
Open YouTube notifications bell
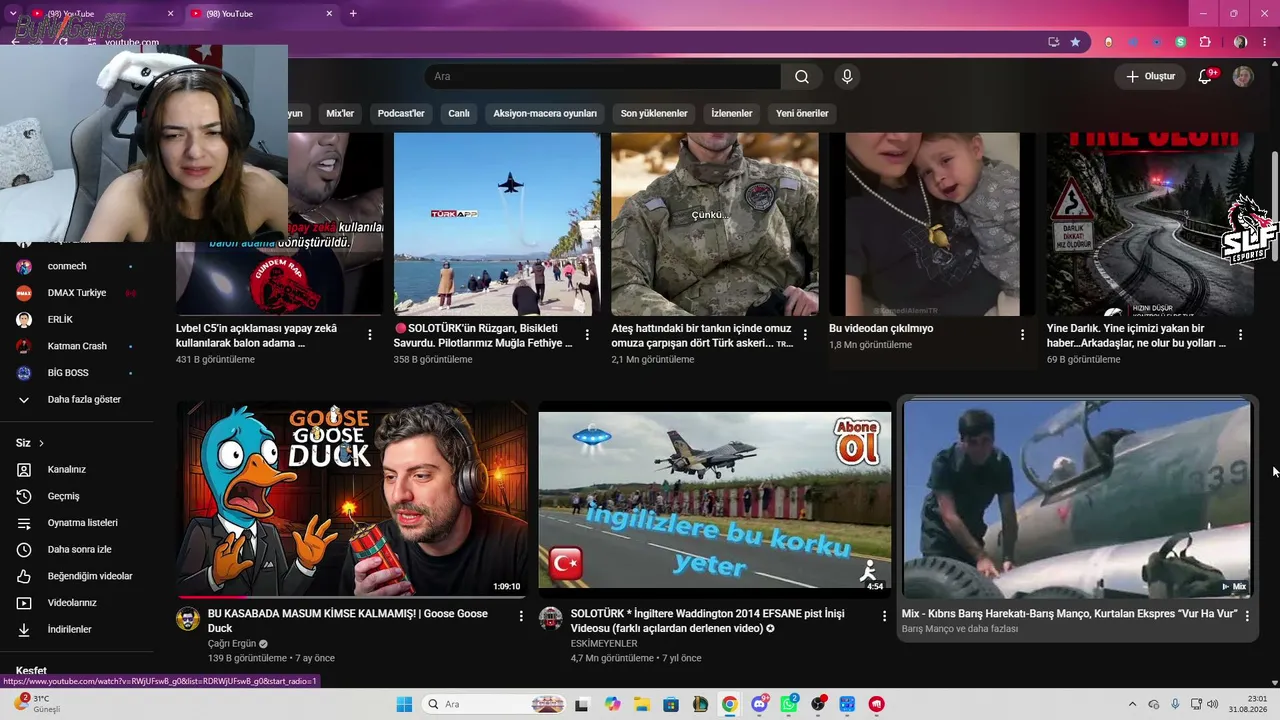pos(1205,77)
